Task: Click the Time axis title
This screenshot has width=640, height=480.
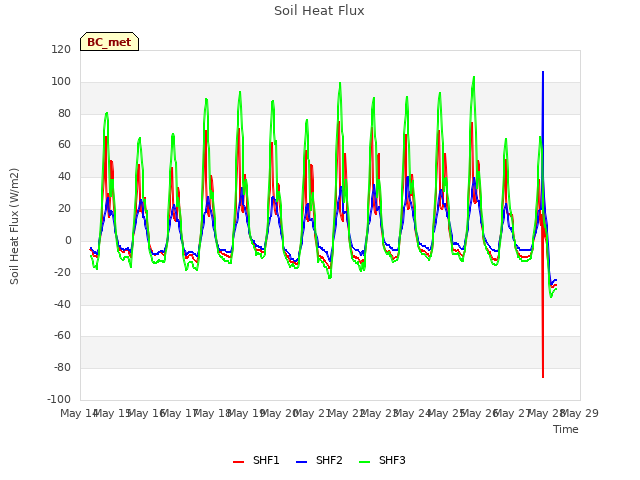Action: (x=566, y=429)
